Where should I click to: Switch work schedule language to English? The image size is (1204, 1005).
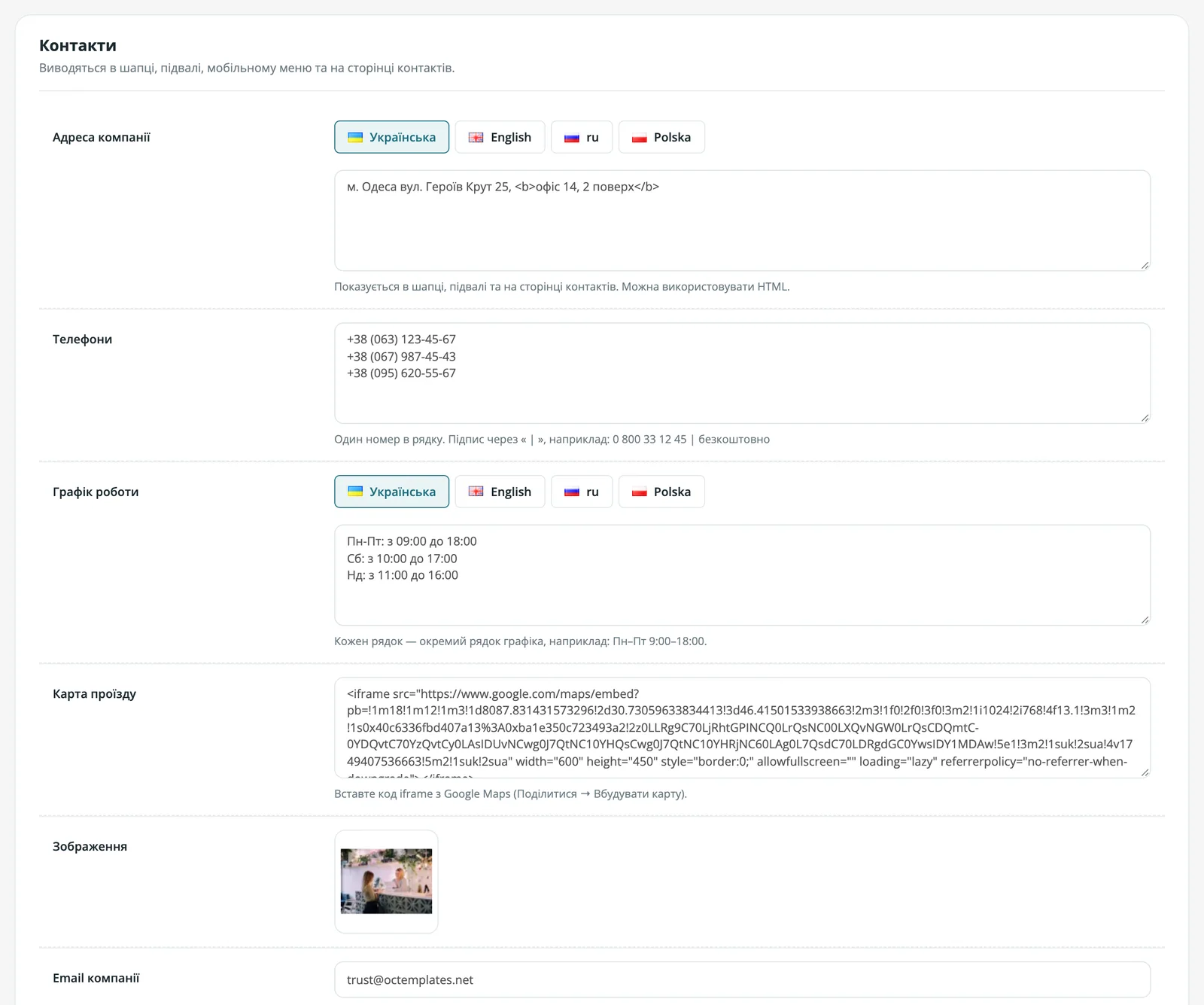pos(500,492)
